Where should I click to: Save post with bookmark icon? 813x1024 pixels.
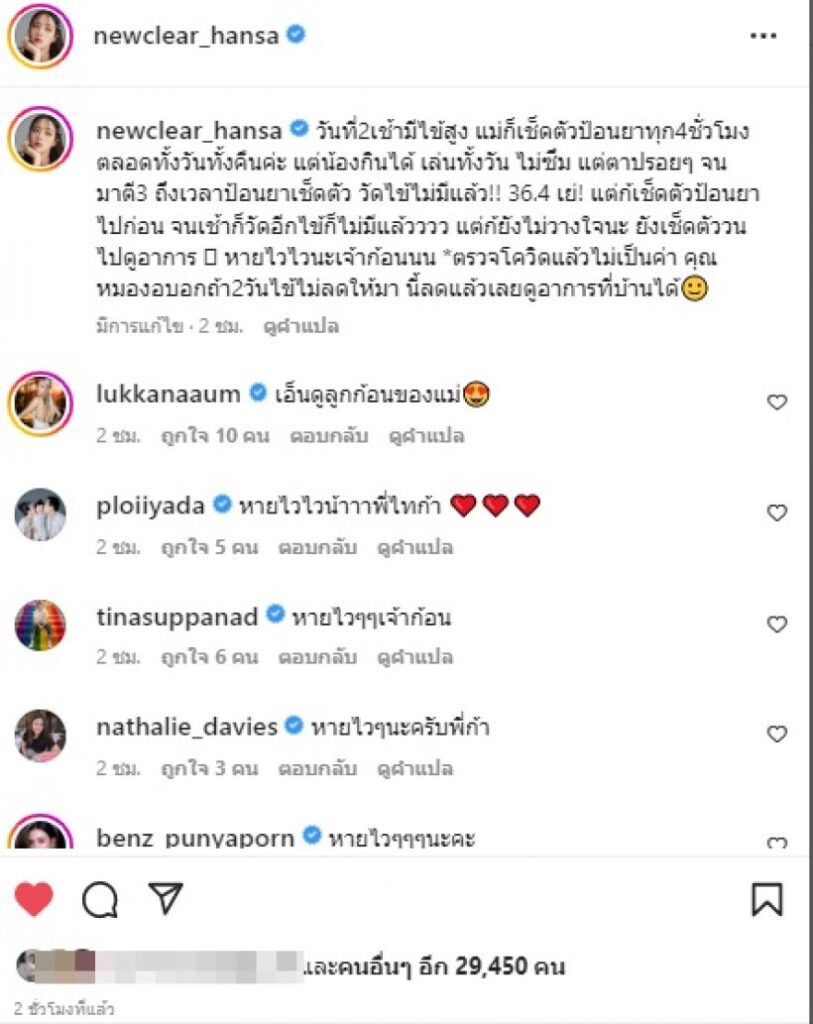tap(767, 899)
